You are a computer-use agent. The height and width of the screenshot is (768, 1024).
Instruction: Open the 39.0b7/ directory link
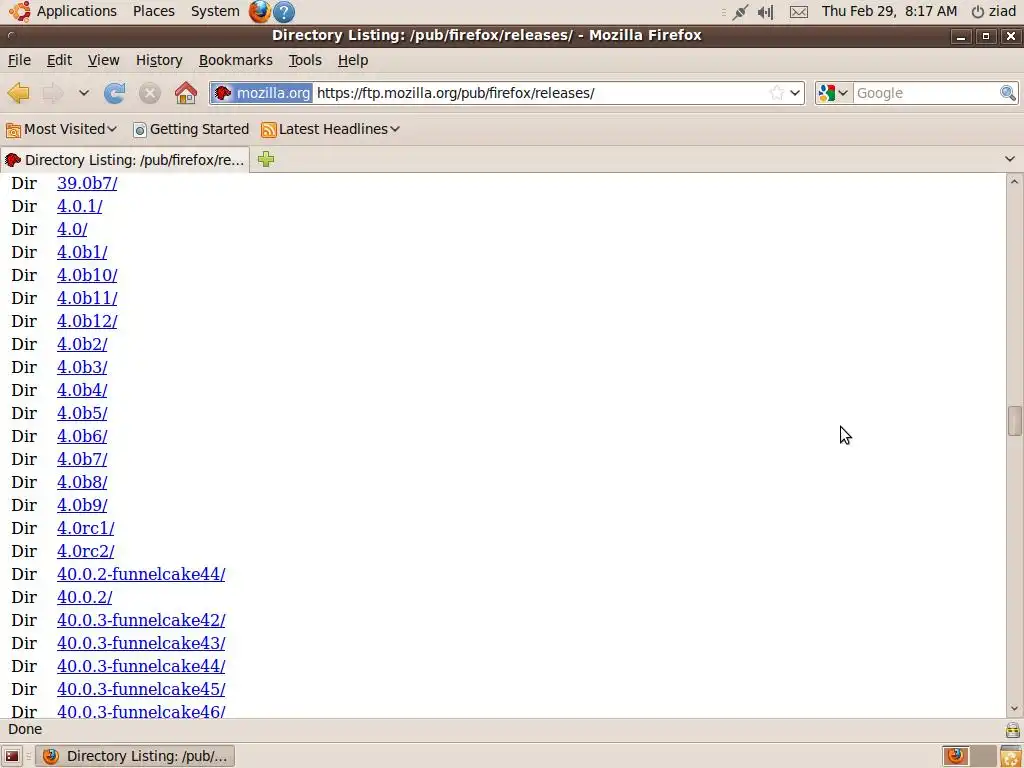[87, 183]
